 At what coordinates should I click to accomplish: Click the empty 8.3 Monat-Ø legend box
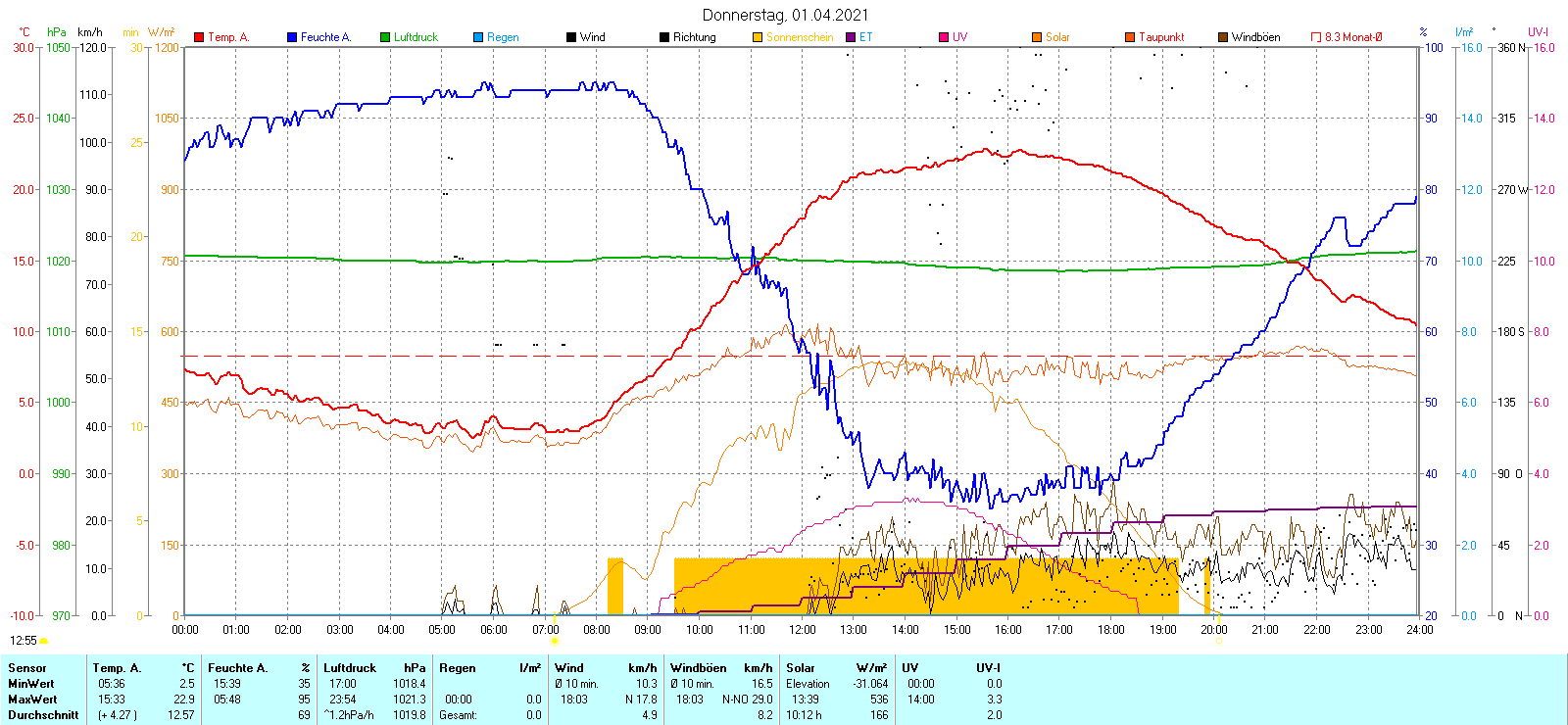click(1316, 37)
